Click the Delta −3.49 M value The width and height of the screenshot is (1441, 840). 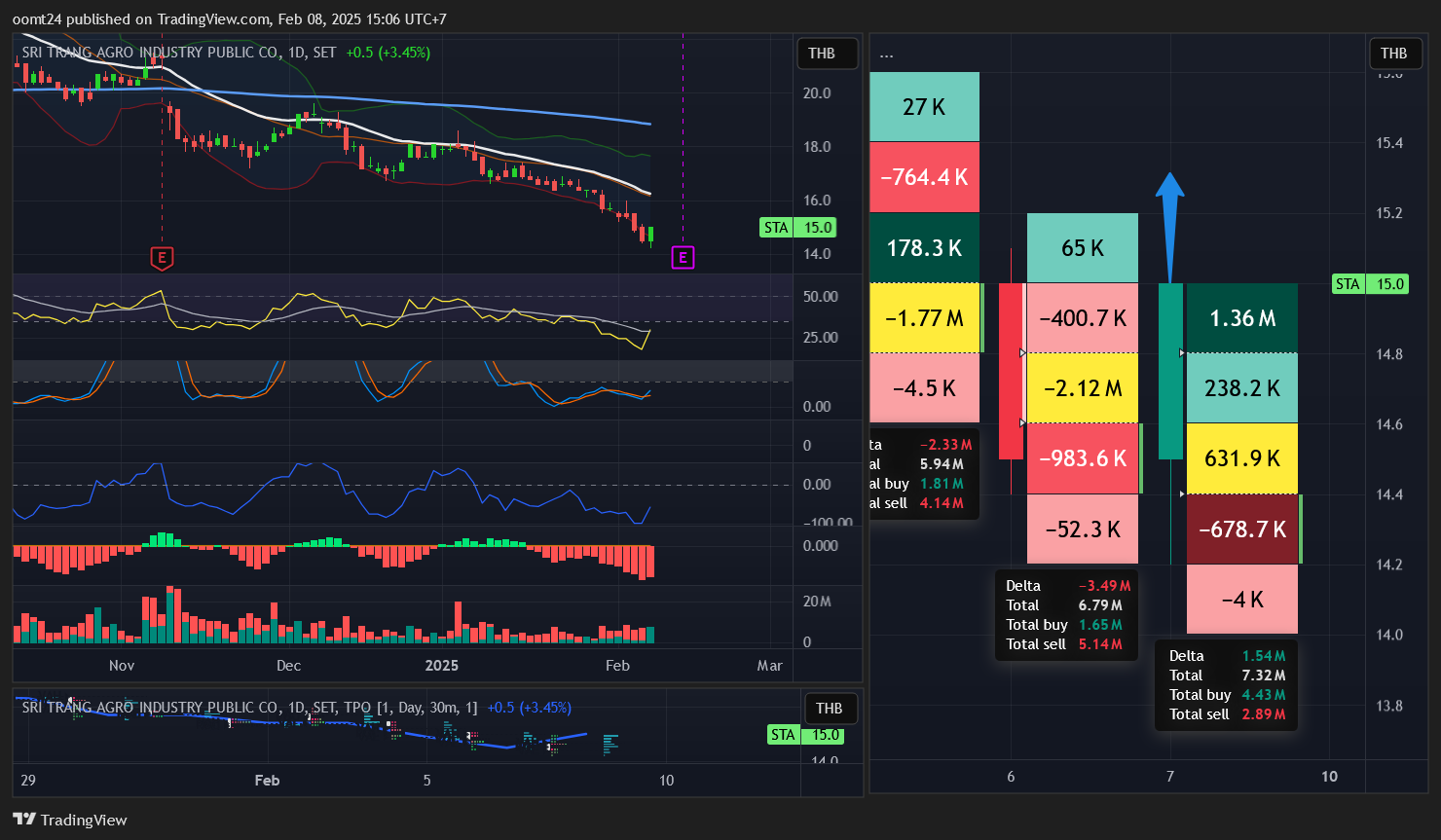point(1104,586)
